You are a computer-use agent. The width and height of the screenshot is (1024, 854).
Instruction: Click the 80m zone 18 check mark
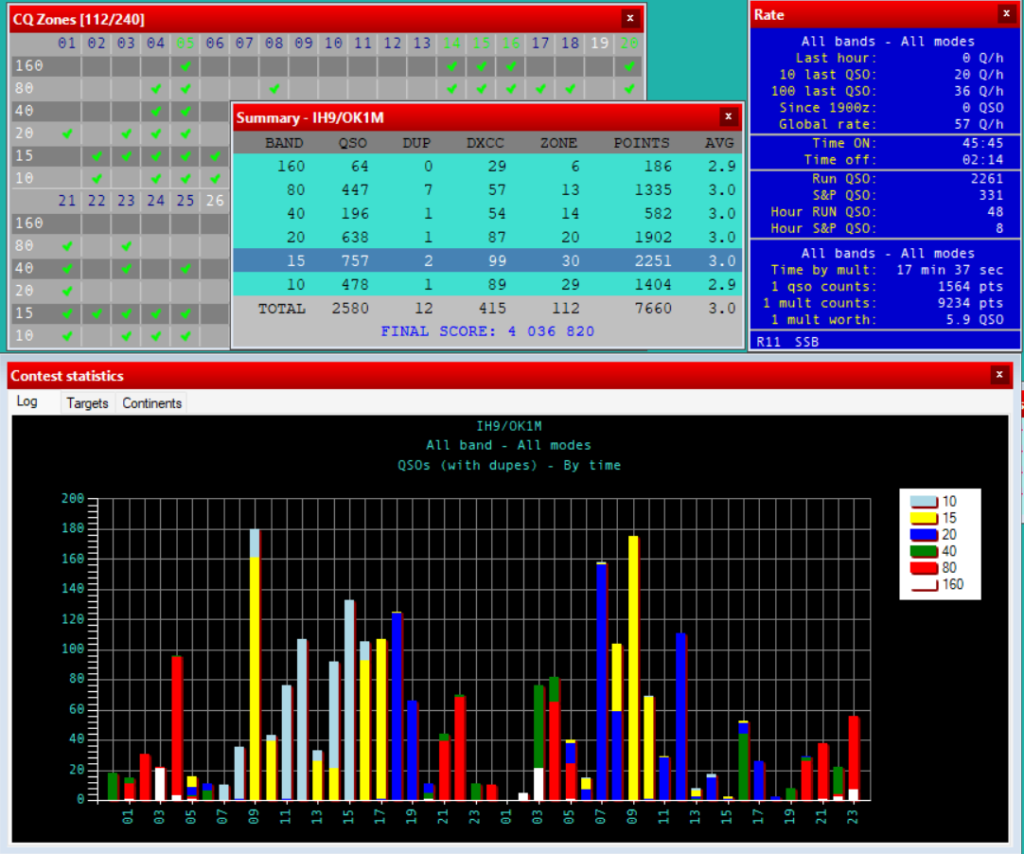(x=570, y=88)
